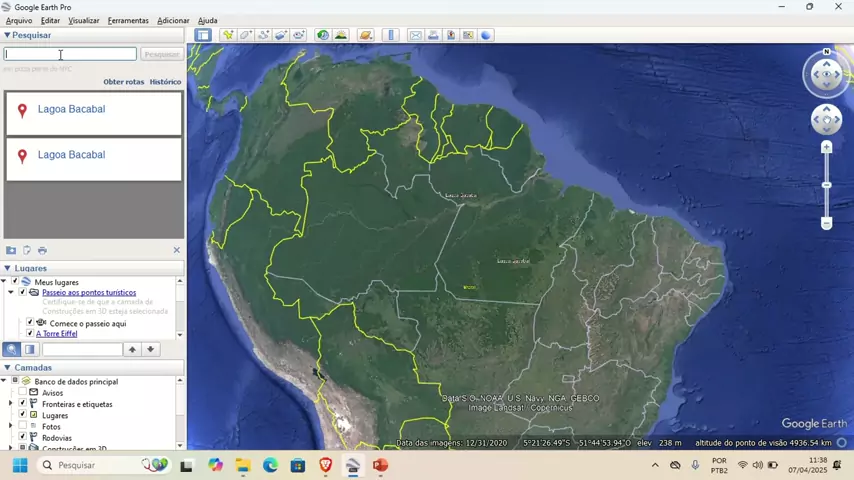854x480 pixels.
Task: Collapse the Camadas panel header
Action: tap(7, 368)
